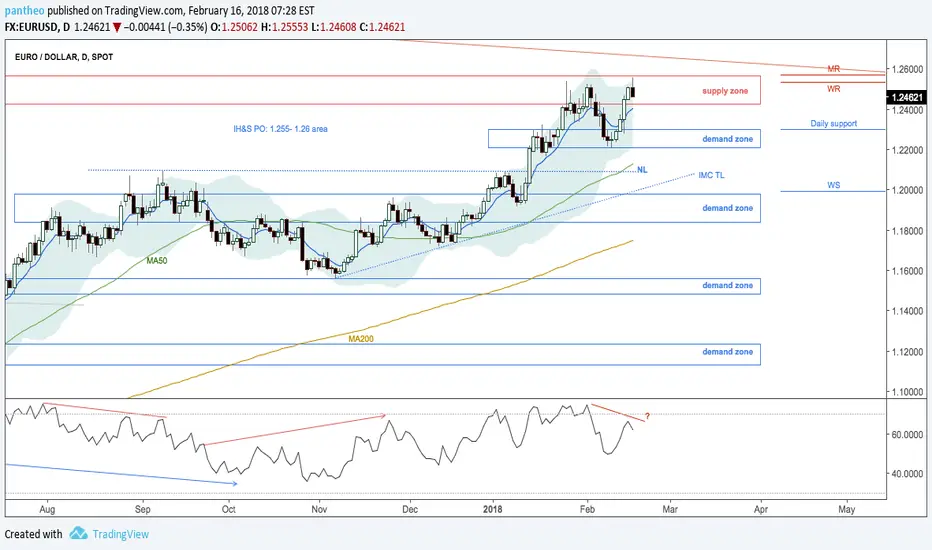The width and height of the screenshot is (932, 550).
Task: Click the −0.00441 (−0.35%) change value
Action: point(166,27)
